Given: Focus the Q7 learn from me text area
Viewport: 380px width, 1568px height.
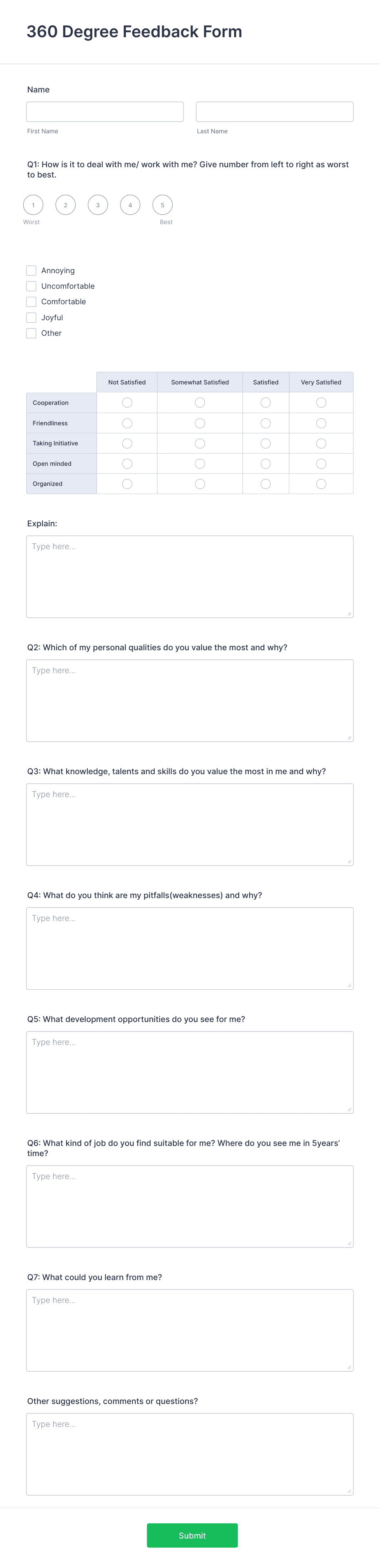Looking at the screenshot, I should coord(190,1330).
